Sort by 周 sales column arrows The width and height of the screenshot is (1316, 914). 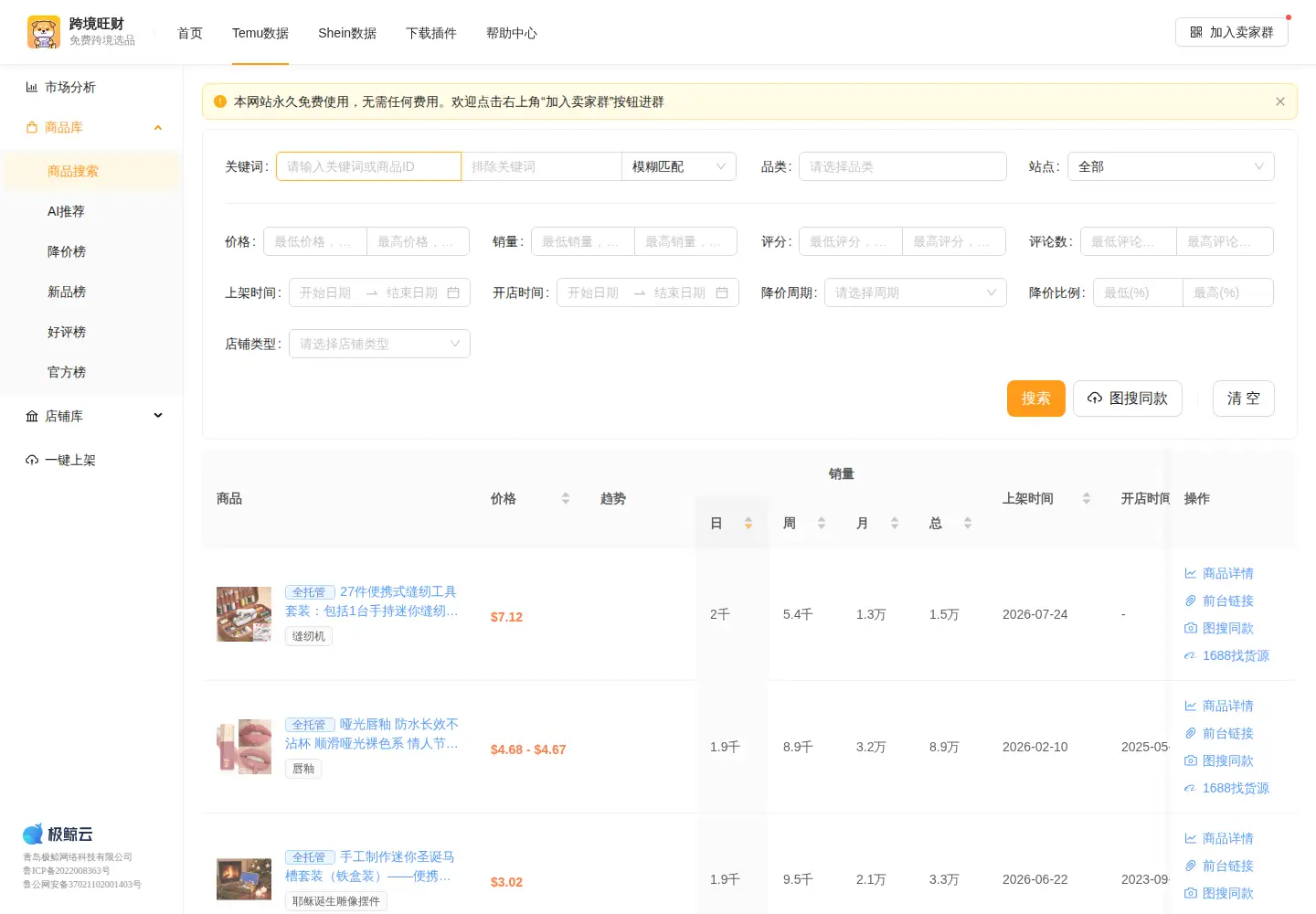822,523
